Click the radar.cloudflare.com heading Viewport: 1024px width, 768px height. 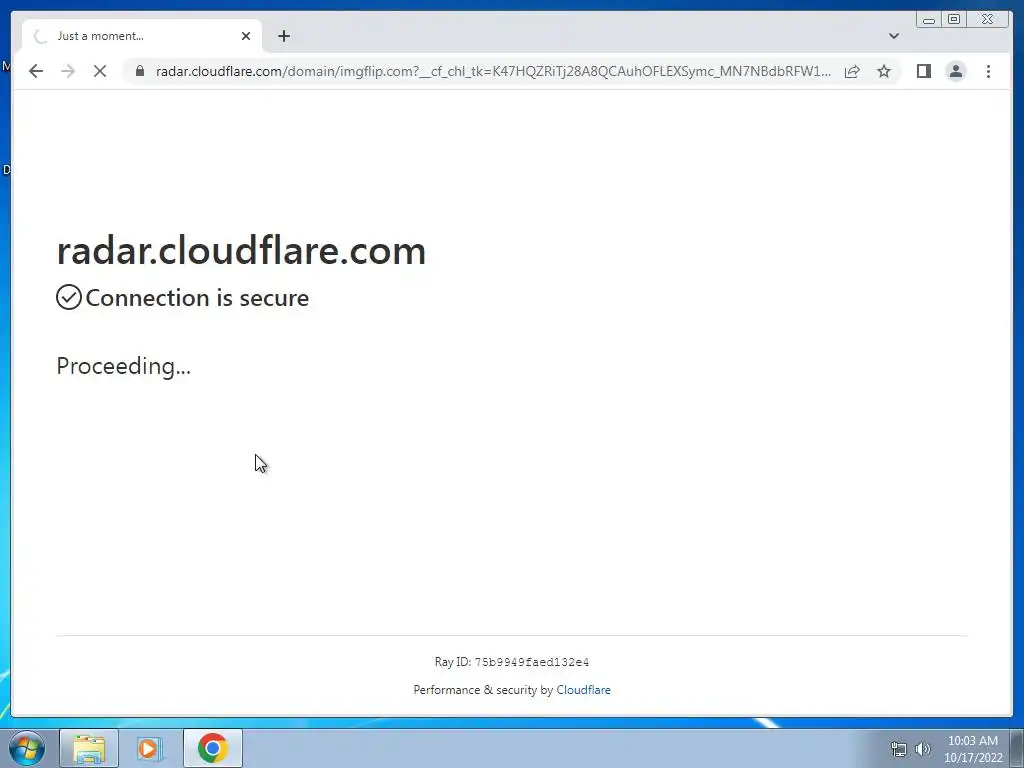pyautogui.click(x=241, y=251)
